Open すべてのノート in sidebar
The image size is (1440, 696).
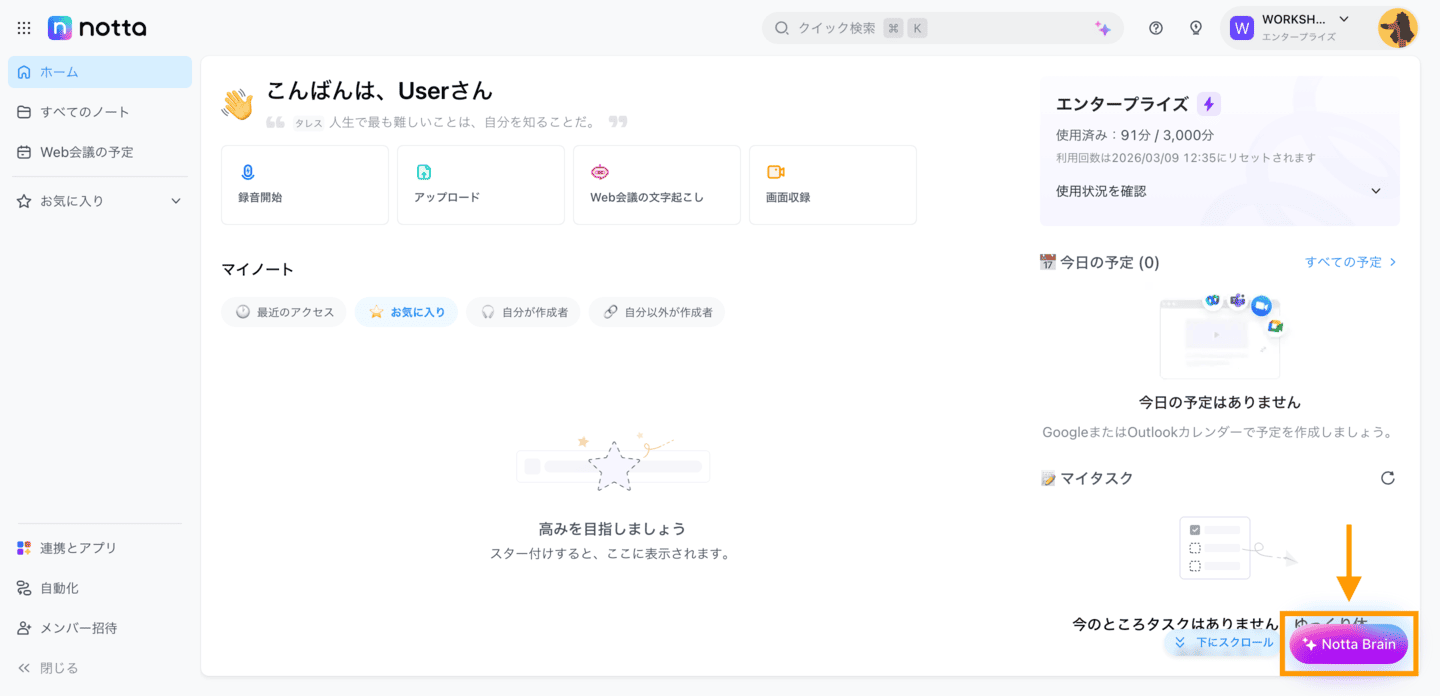[x=100, y=112]
